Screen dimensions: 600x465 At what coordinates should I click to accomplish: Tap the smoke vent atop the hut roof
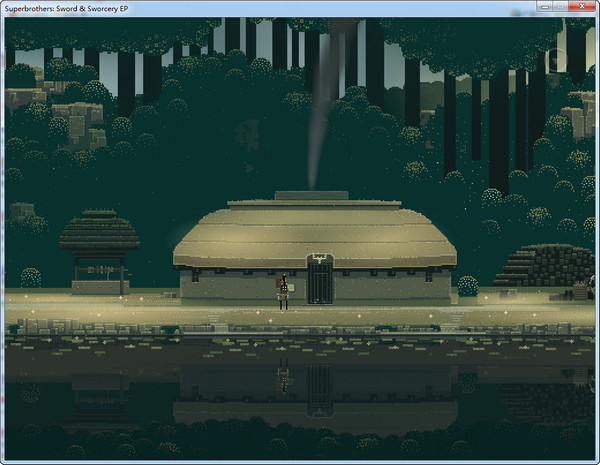pos(311,195)
